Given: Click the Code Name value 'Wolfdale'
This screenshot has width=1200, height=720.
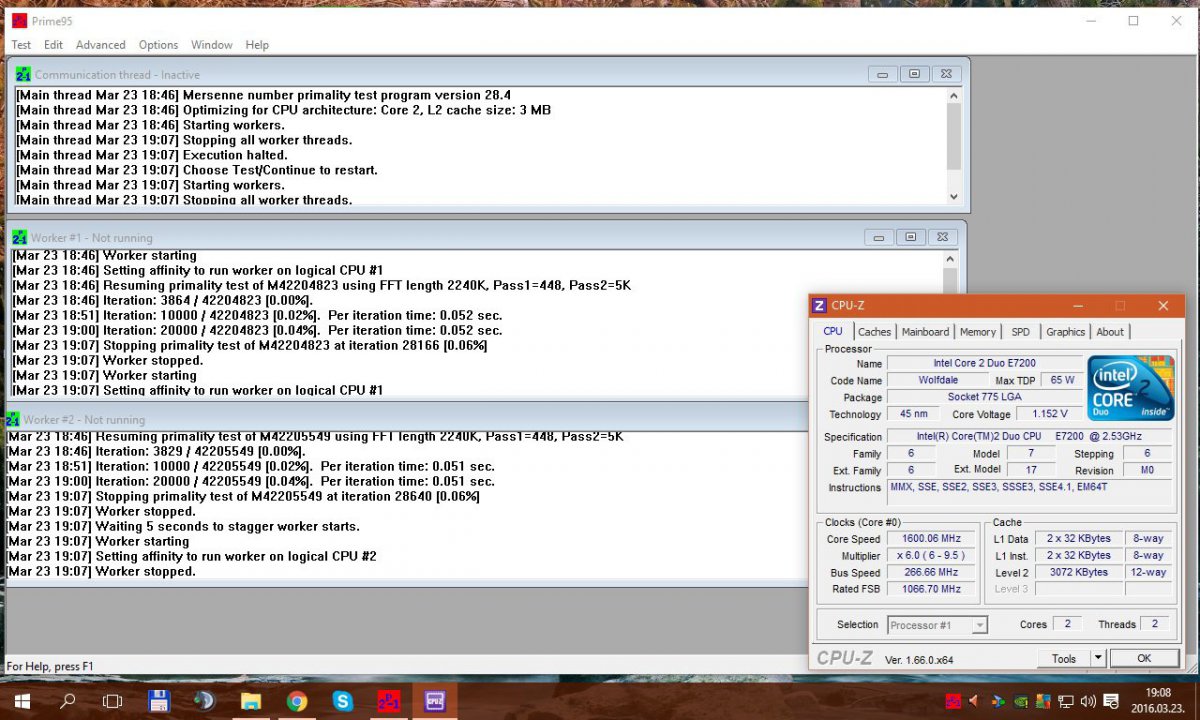Looking at the screenshot, I should click(x=937, y=380).
